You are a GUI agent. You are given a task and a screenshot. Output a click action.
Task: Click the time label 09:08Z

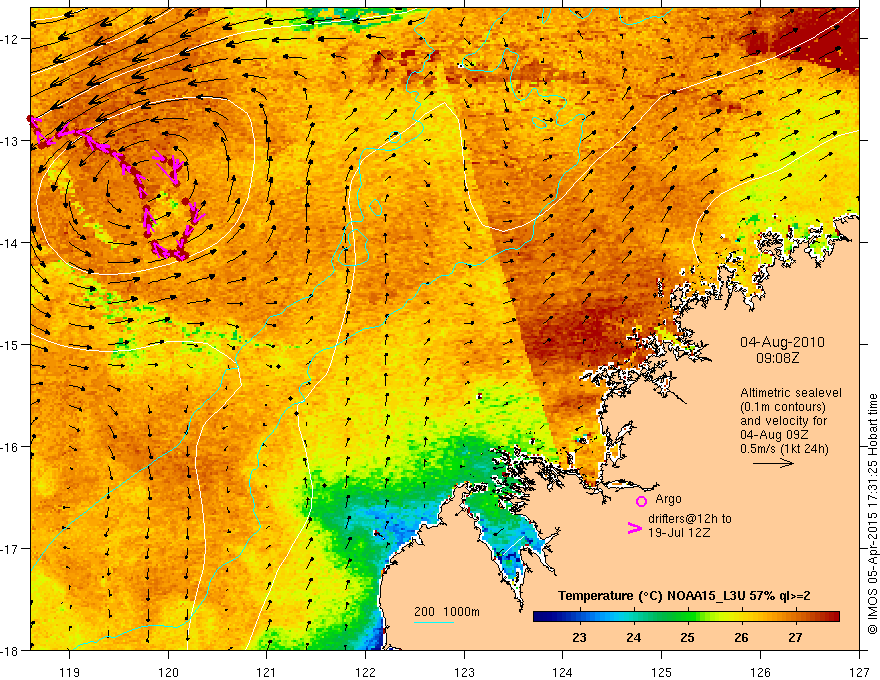tap(778, 358)
